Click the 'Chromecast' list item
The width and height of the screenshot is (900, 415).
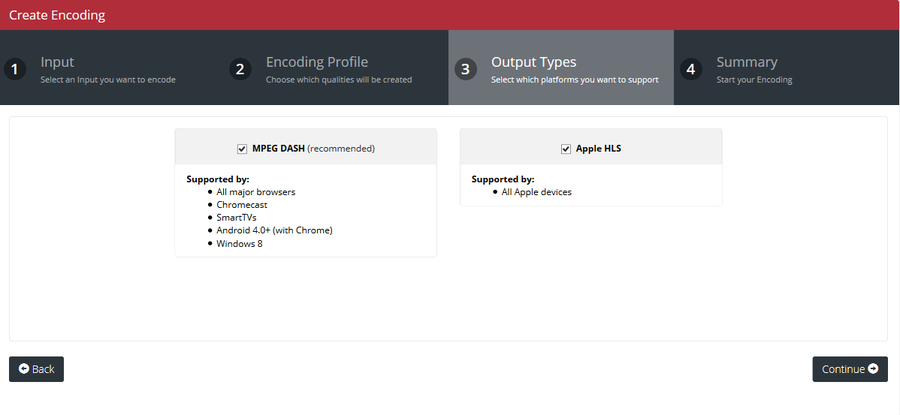(242, 204)
